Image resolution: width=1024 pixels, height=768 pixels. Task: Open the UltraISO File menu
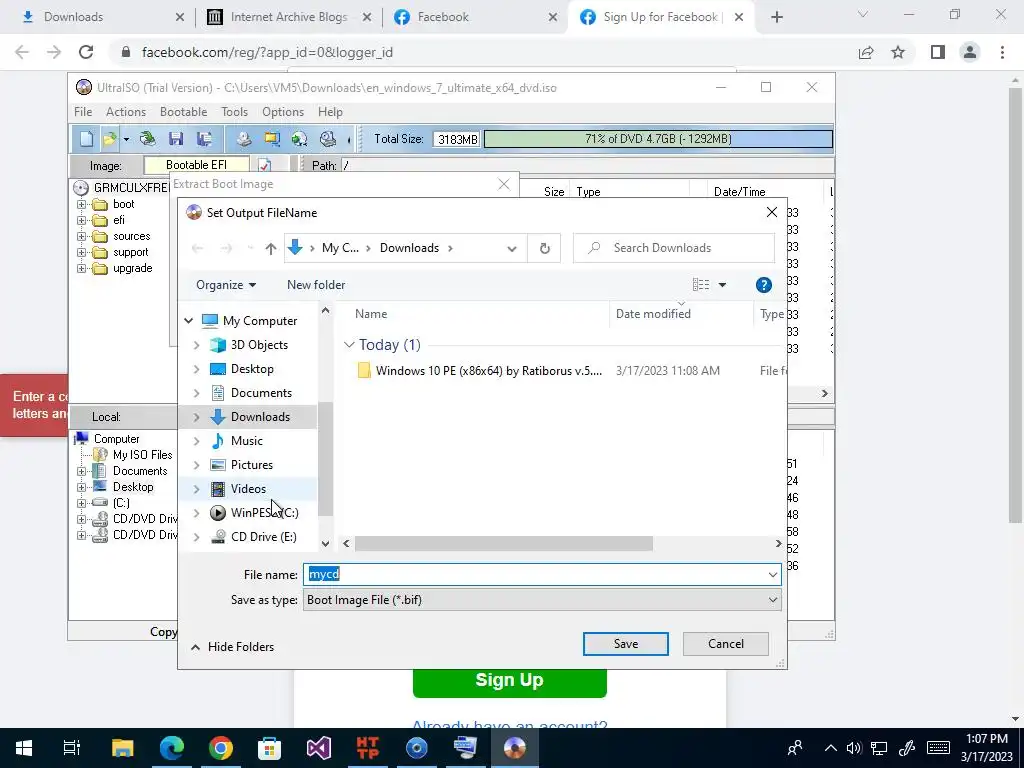pos(83,112)
